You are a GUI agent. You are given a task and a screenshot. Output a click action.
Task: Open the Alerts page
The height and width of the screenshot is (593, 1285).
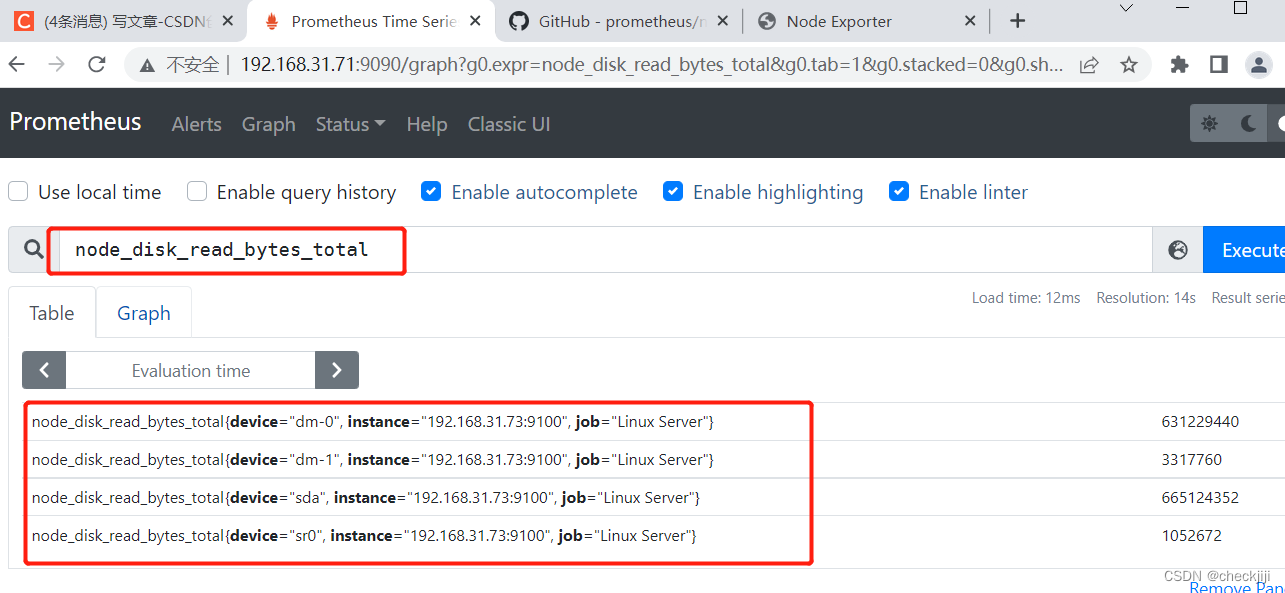(x=196, y=124)
